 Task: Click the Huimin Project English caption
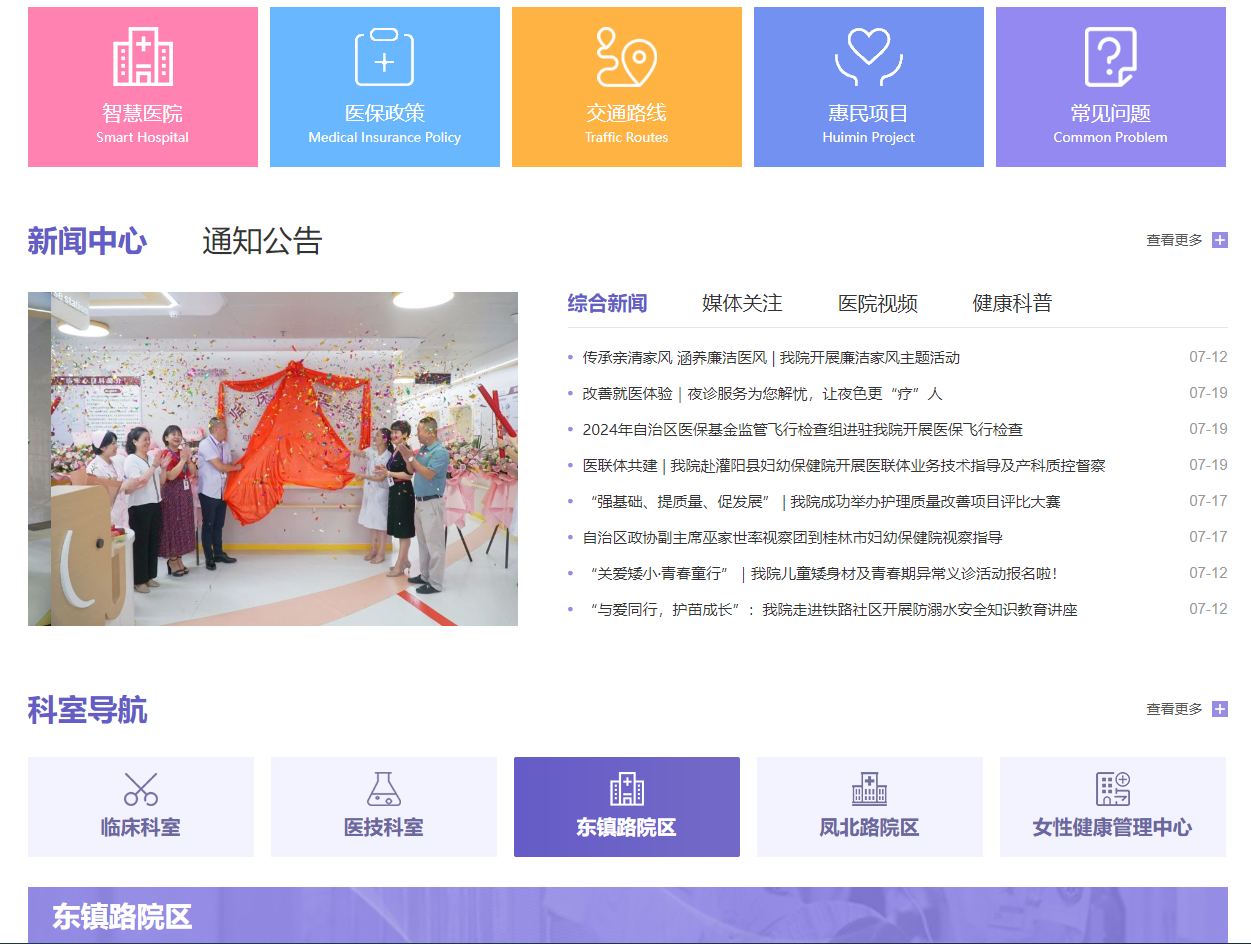tap(869, 138)
